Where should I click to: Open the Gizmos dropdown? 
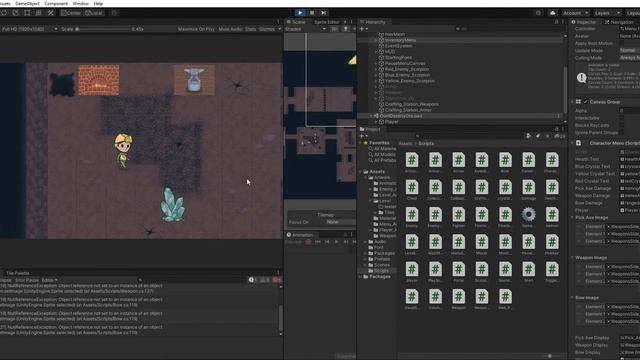tap(270, 29)
